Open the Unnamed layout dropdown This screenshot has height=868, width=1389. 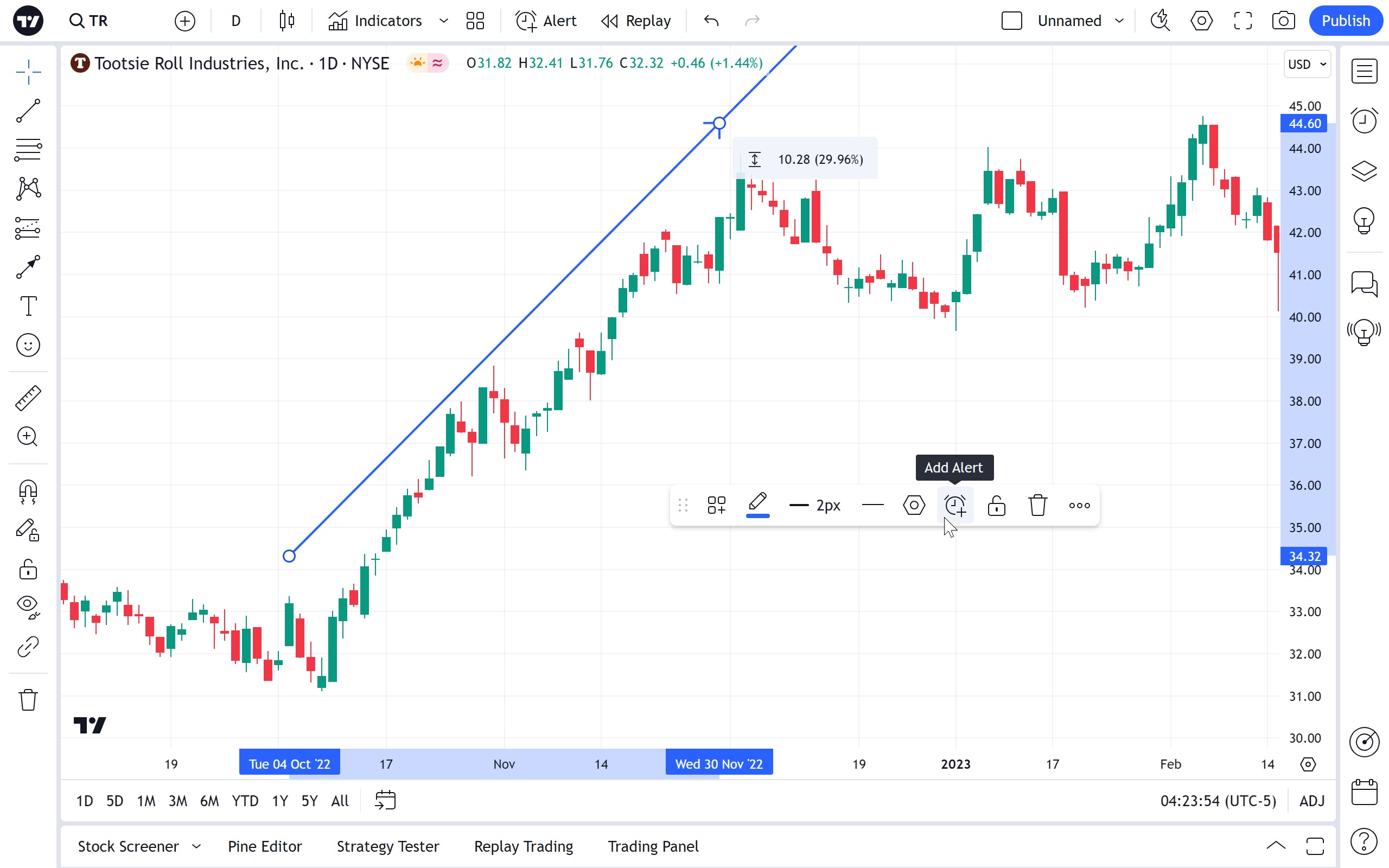[1119, 21]
